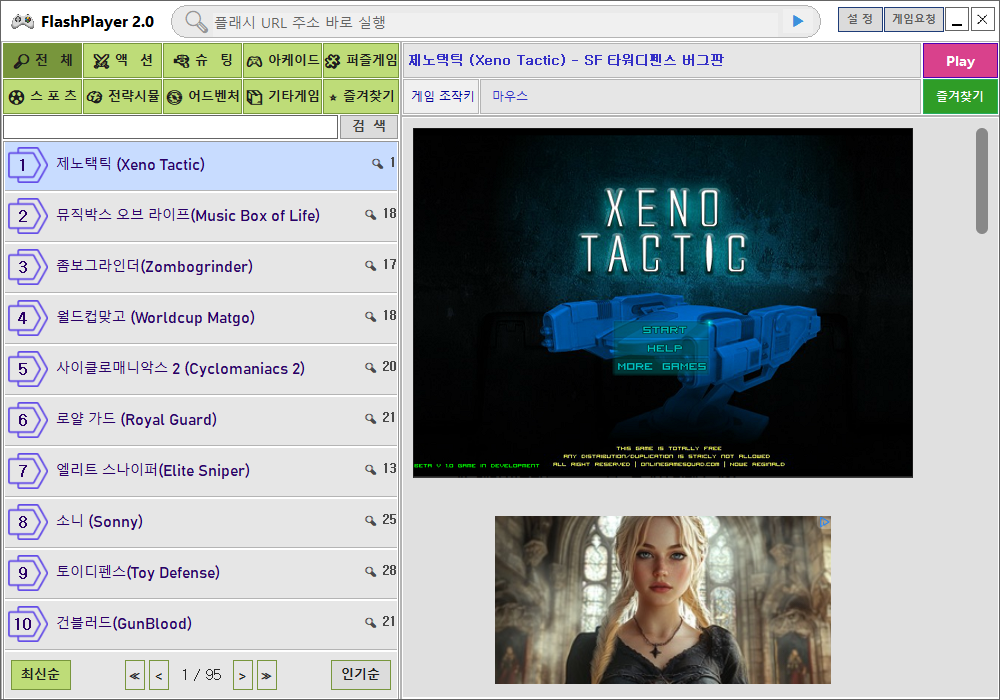Click the game search text field

tap(170, 127)
